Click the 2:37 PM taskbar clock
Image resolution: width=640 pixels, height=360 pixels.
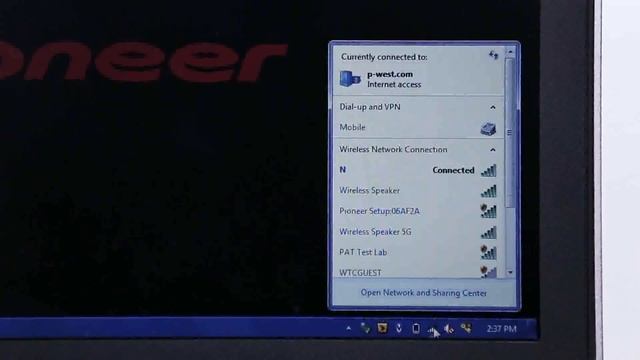tap(501, 329)
